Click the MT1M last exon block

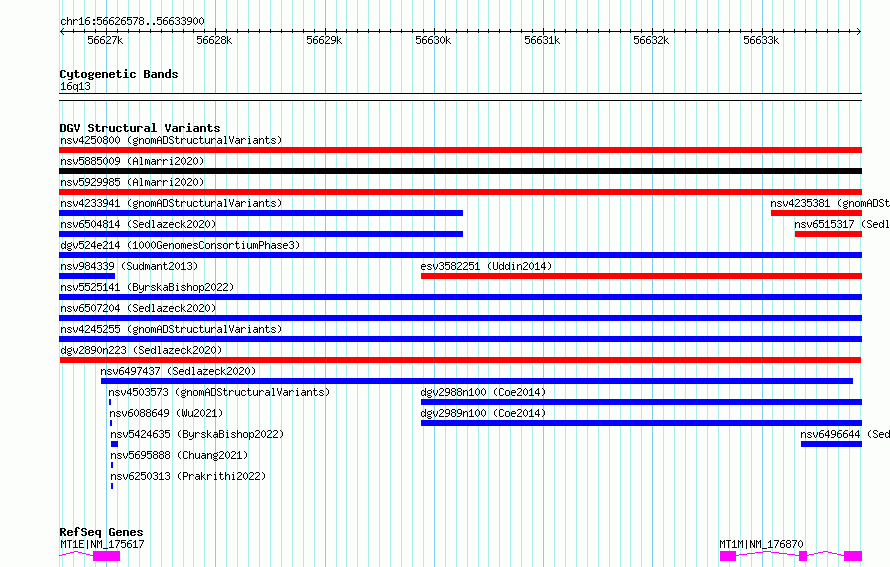click(x=853, y=556)
